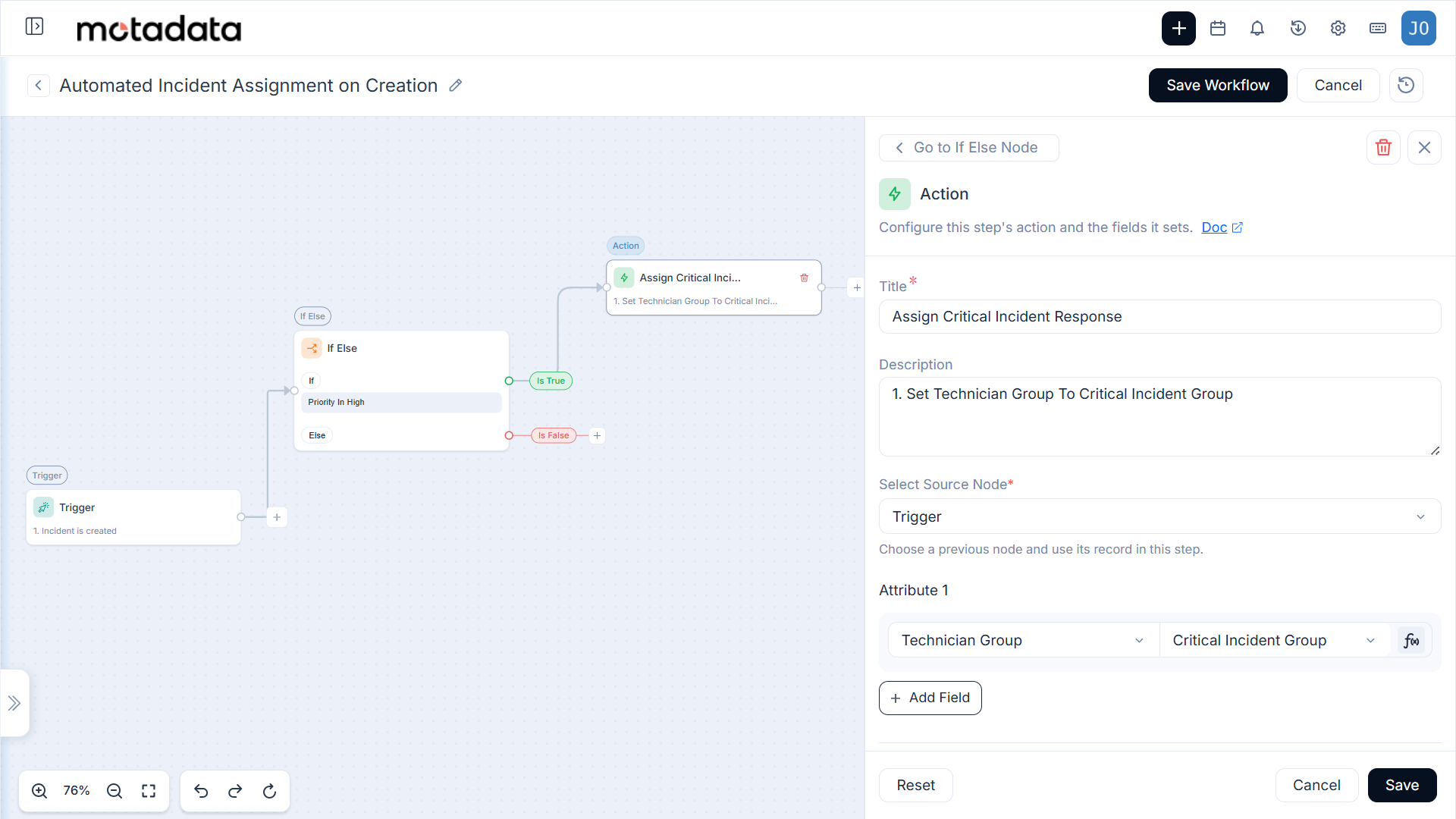Zoom in on the workflow canvas
The width and height of the screenshot is (1456, 819).
(39, 791)
